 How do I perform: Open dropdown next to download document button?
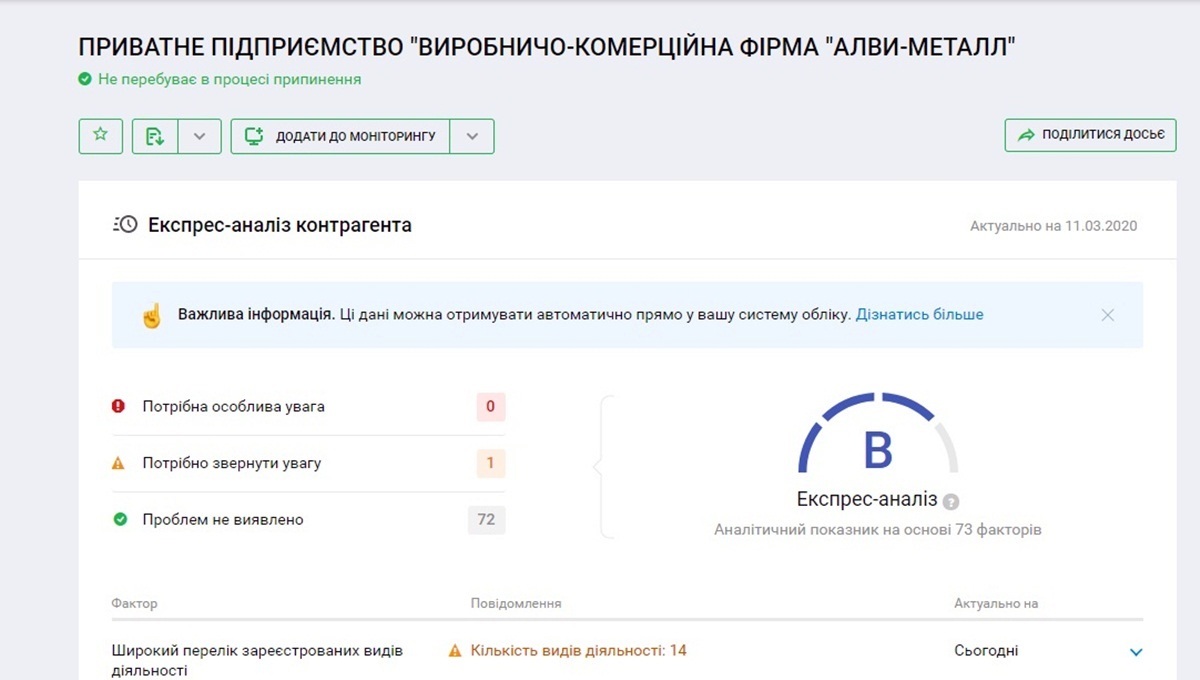[x=200, y=136]
